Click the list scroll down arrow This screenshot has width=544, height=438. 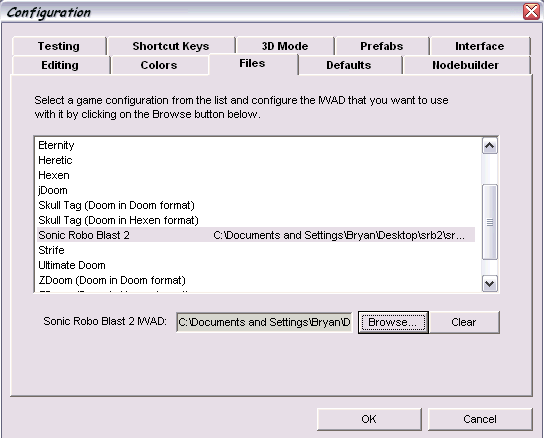(x=490, y=284)
